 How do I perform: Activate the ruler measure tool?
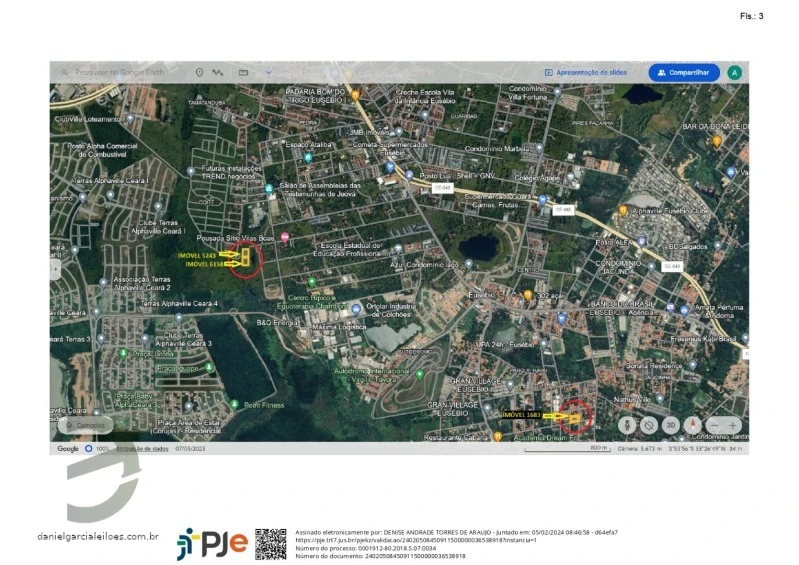coord(244,72)
